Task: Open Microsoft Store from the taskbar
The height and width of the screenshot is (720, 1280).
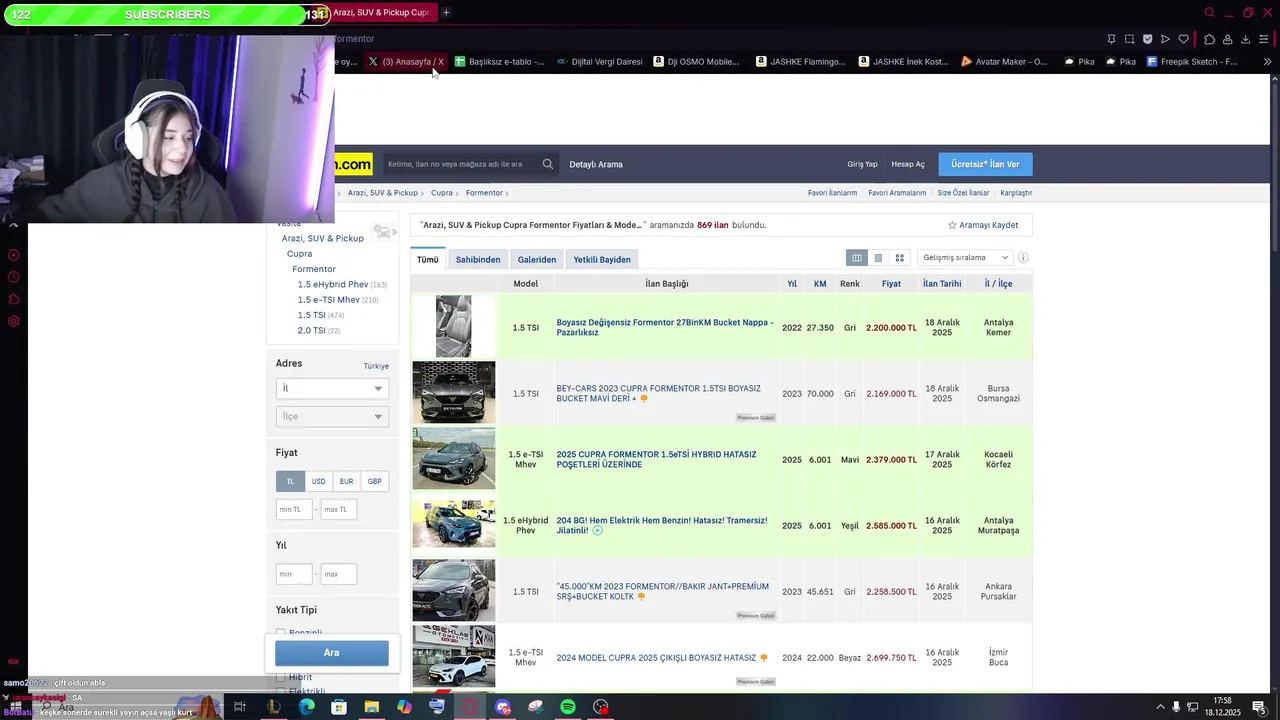Action: click(339, 707)
